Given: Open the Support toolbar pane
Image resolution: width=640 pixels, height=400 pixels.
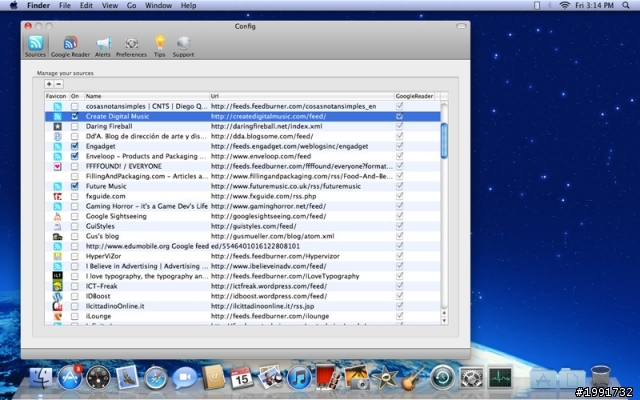Looking at the screenshot, I should tap(183, 46).
